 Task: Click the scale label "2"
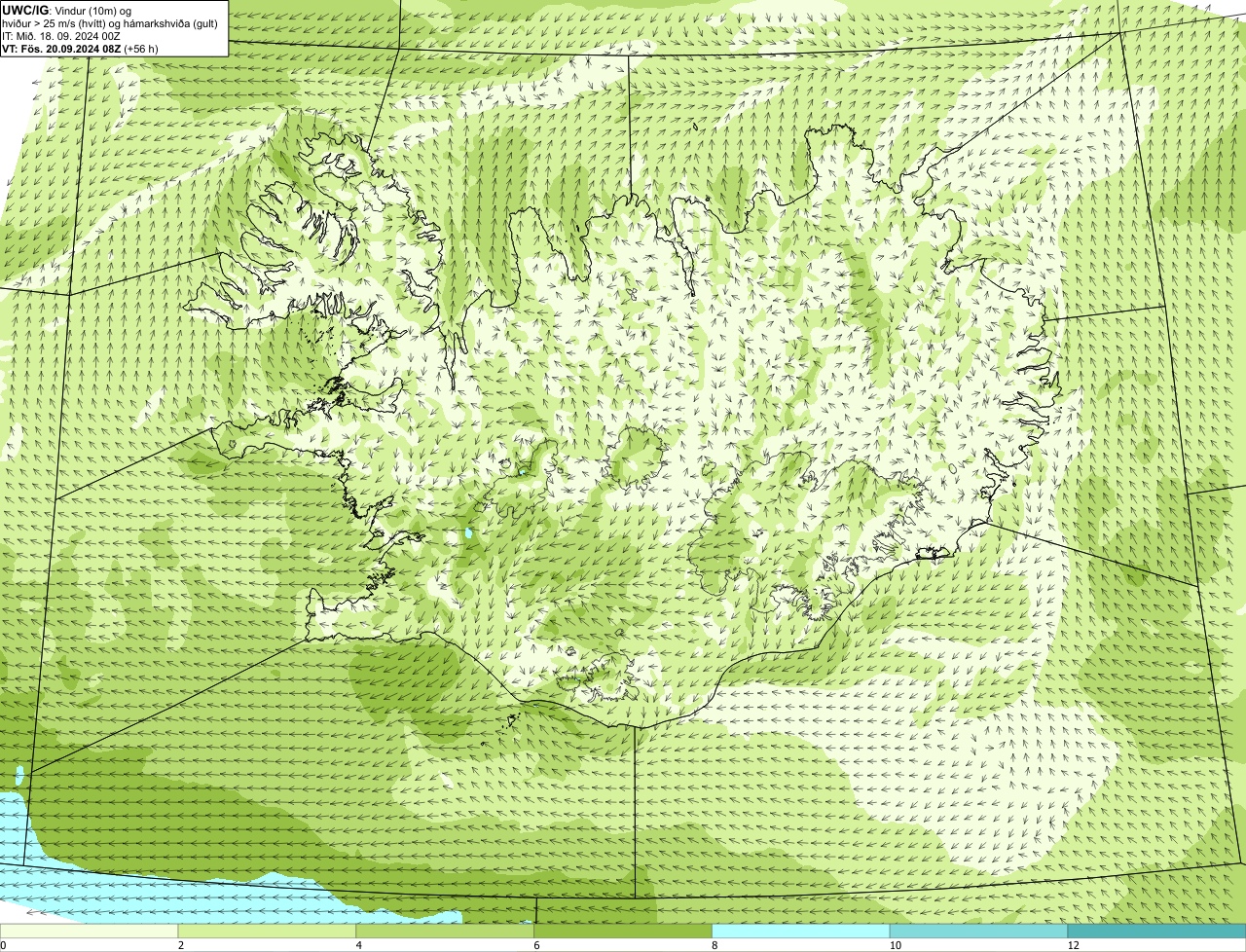pos(181,945)
